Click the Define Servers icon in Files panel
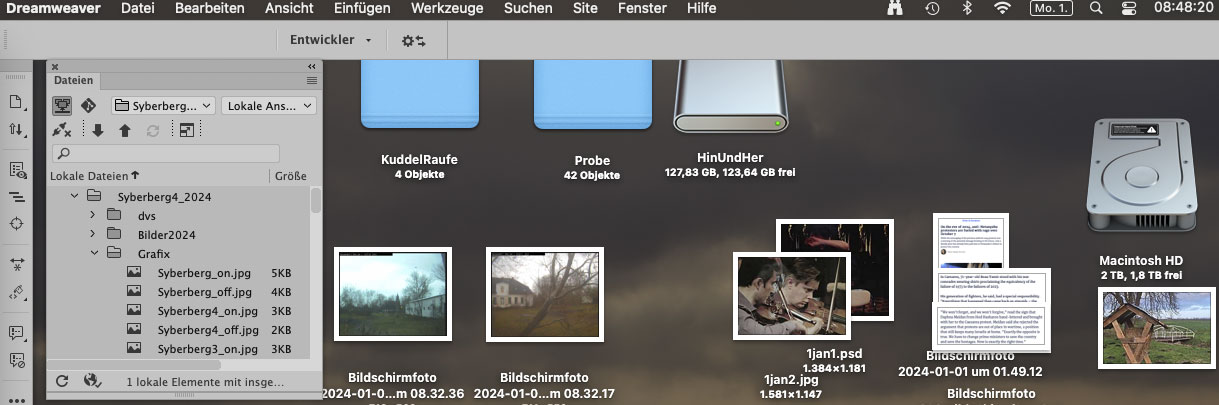 [62, 105]
